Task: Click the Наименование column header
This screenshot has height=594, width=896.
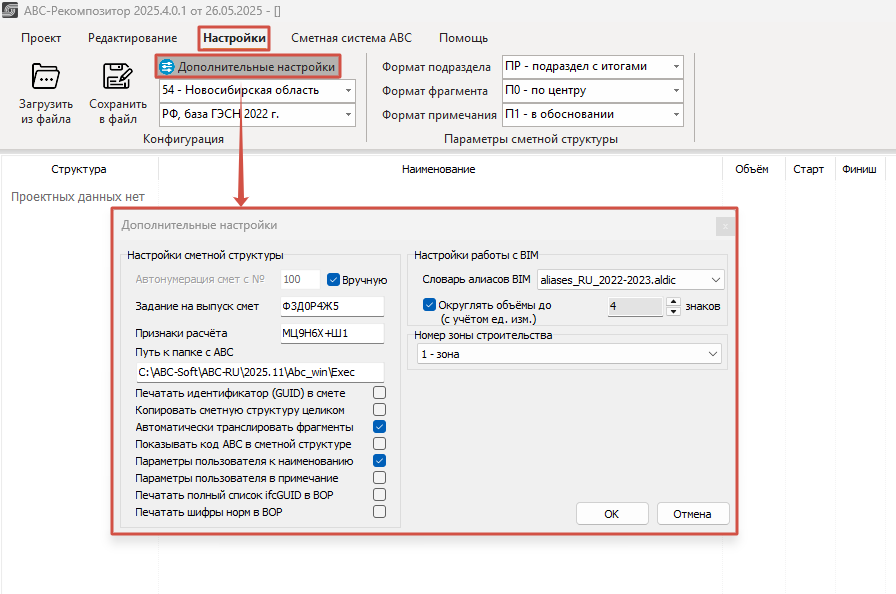Action: (439, 169)
